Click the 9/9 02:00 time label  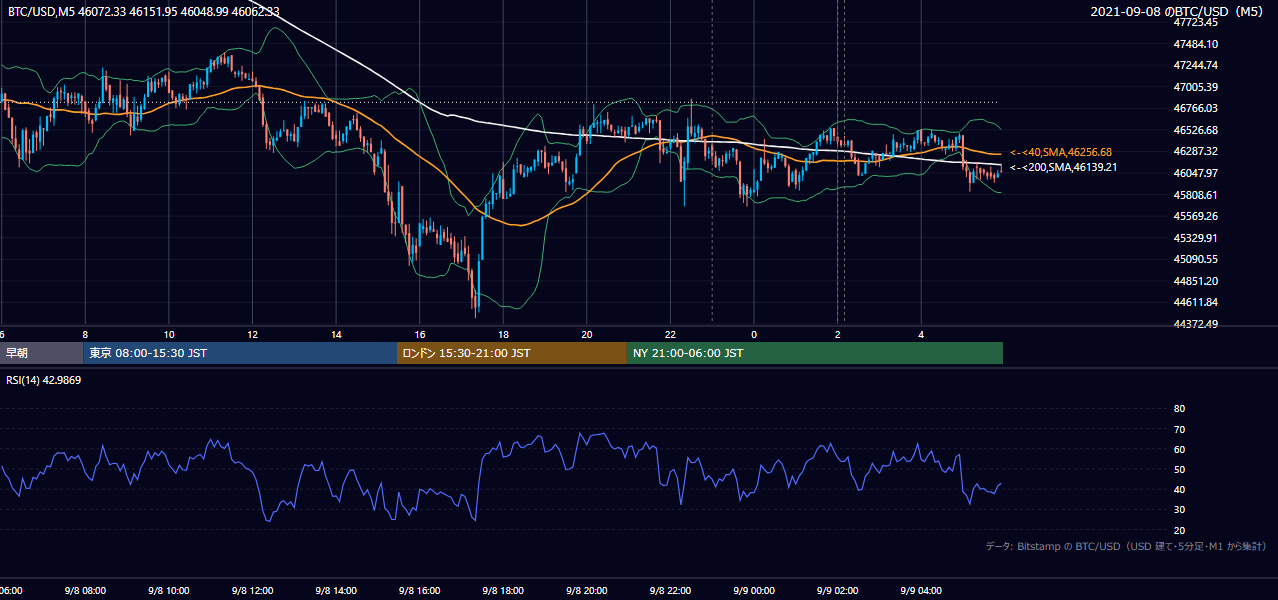837,591
